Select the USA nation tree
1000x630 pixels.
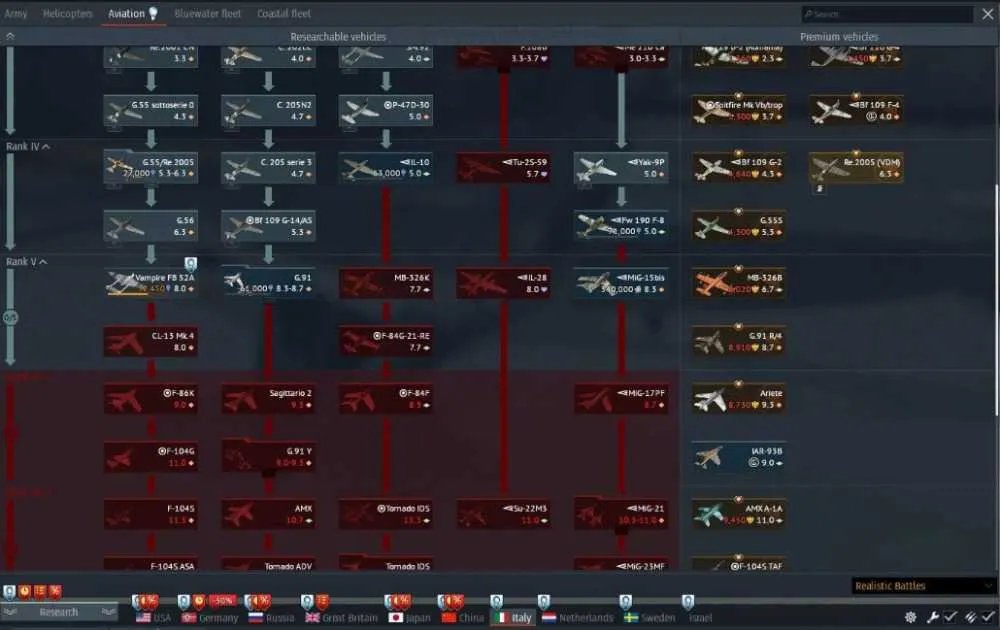(x=154, y=617)
